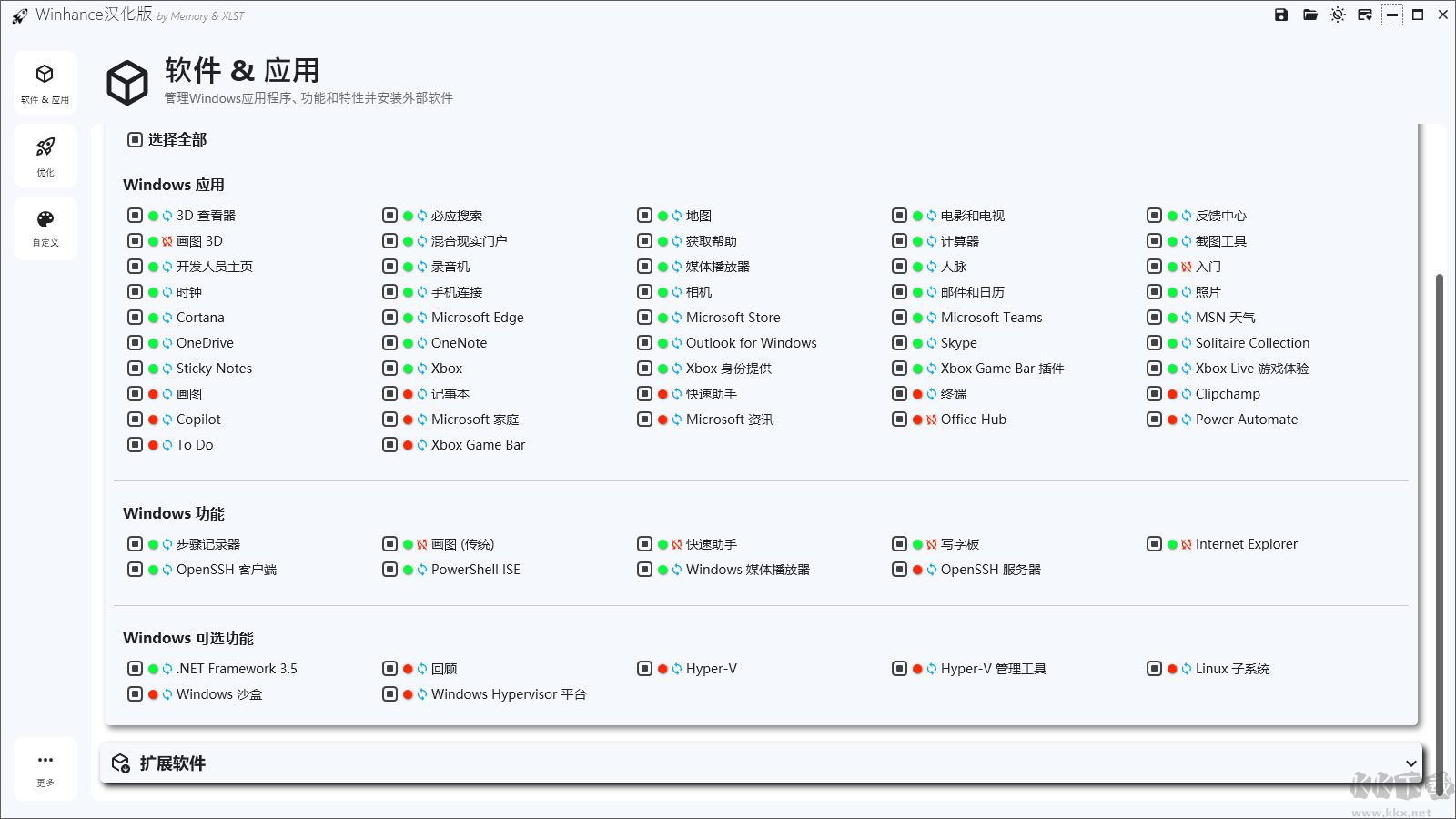Click the green status dot for .NET Framework 3.5
This screenshot has height=819, width=1456.
pos(153,669)
